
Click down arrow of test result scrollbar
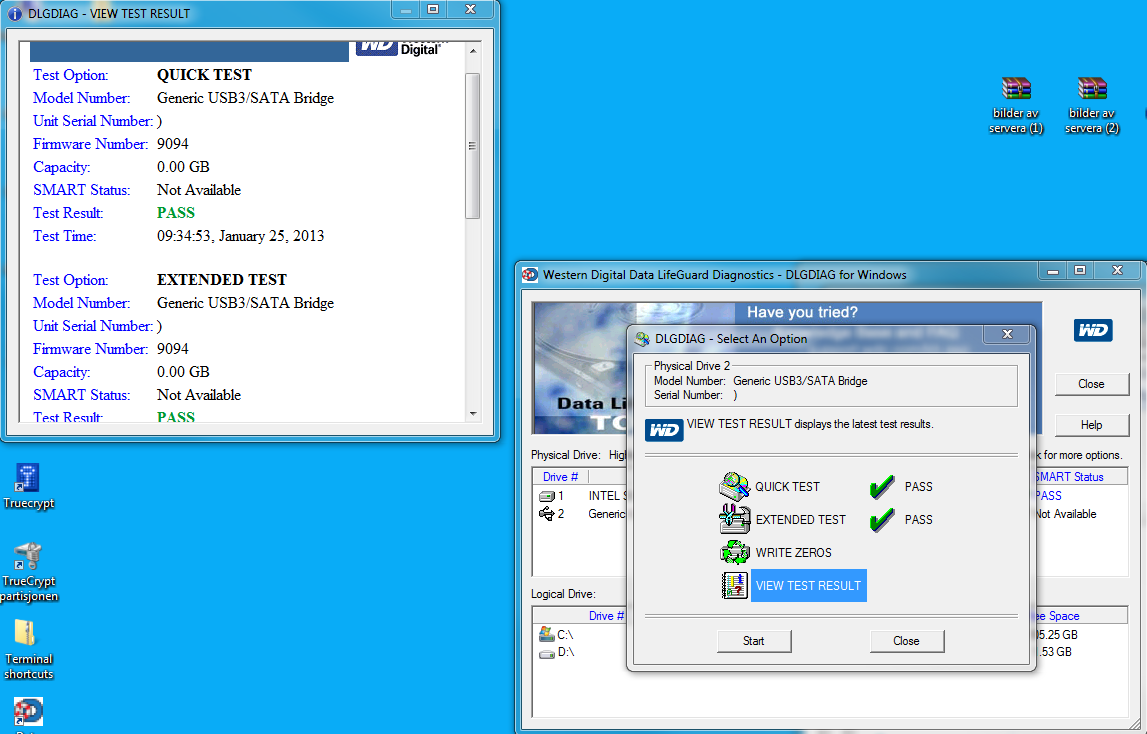click(x=473, y=414)
